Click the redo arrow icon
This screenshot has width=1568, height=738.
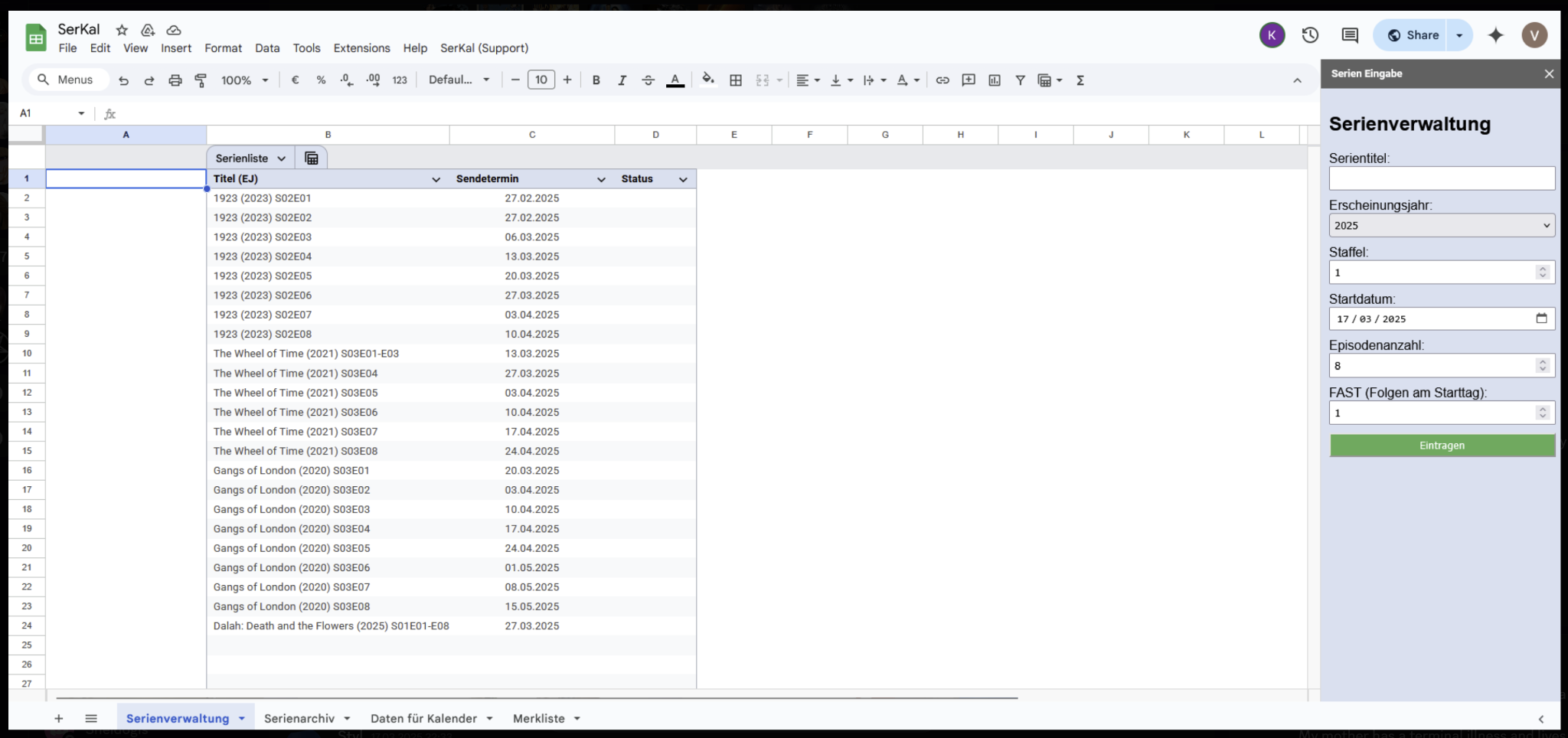coord(149,80)
